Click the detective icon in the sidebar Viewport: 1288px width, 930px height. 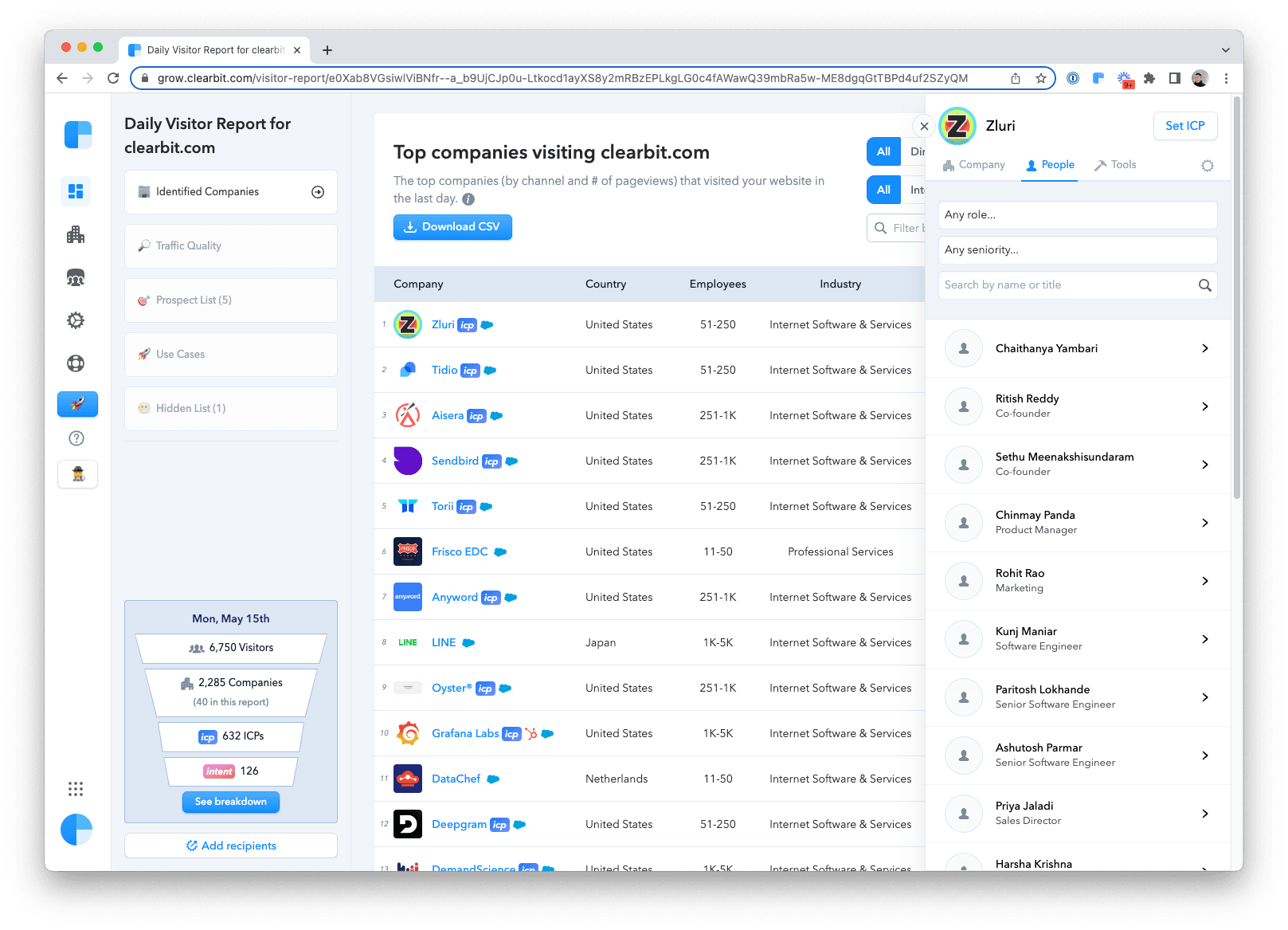pos(77,473)
